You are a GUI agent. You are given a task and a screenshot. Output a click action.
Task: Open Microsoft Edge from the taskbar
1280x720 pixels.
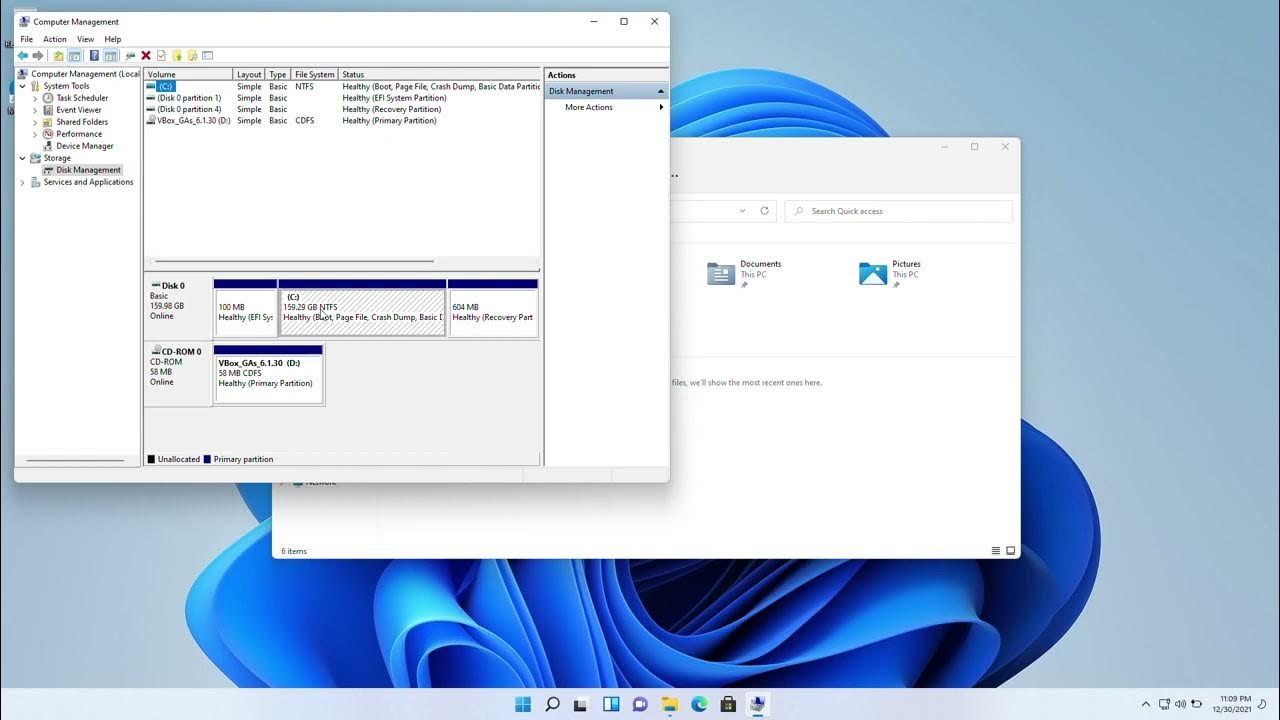(699, 704)
